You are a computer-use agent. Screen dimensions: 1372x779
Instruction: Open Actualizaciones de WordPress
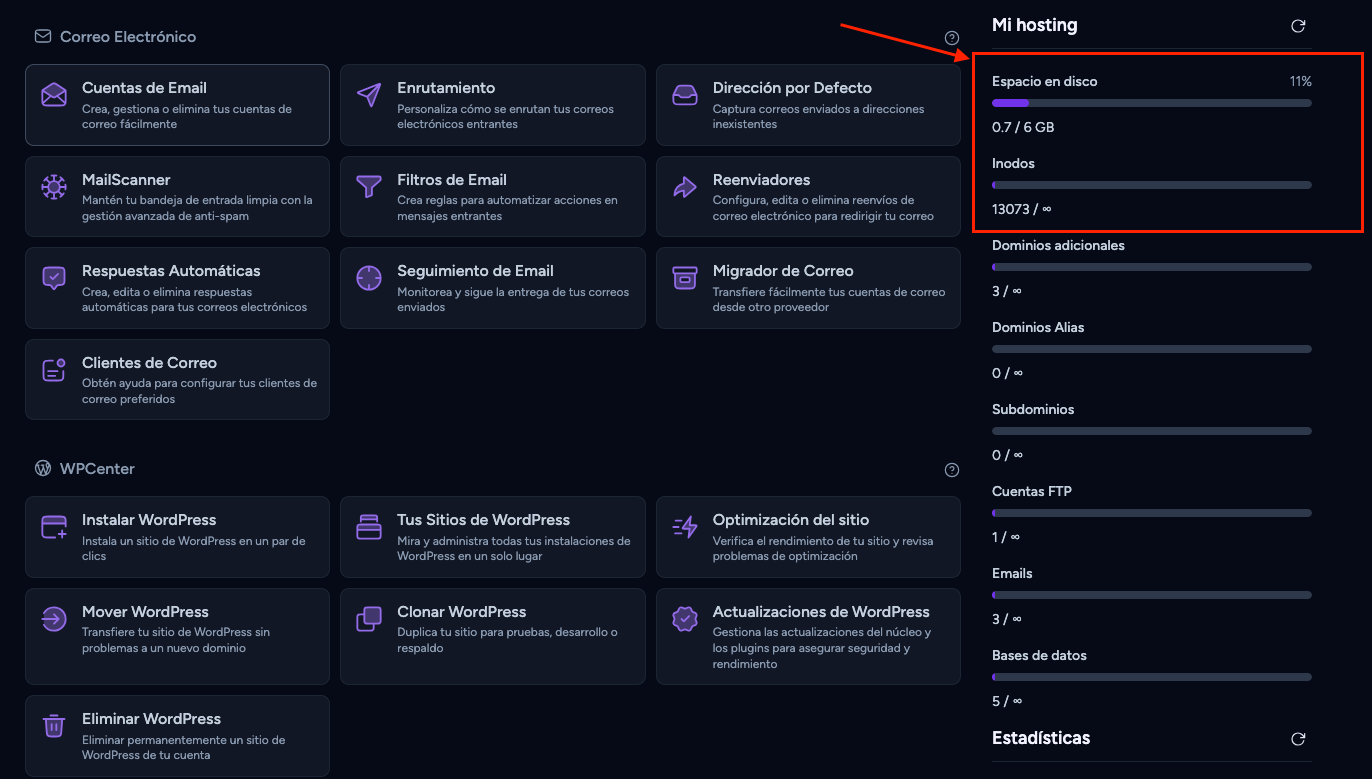[x=808, y=636]
